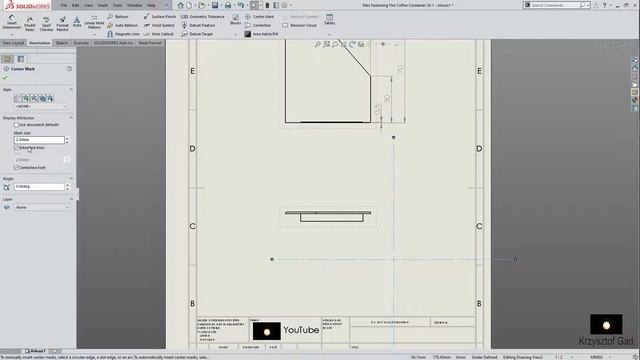Open the Edit menu
The image size is (640, 360).
click(76, 5)
